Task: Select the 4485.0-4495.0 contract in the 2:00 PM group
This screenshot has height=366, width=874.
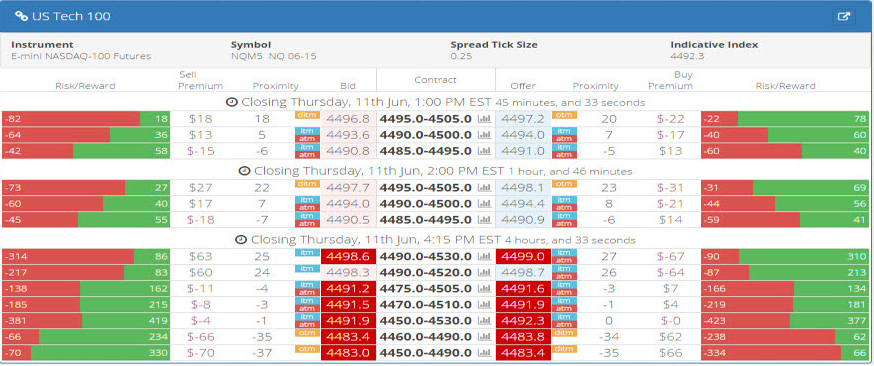Action: (x=426, y=220)
